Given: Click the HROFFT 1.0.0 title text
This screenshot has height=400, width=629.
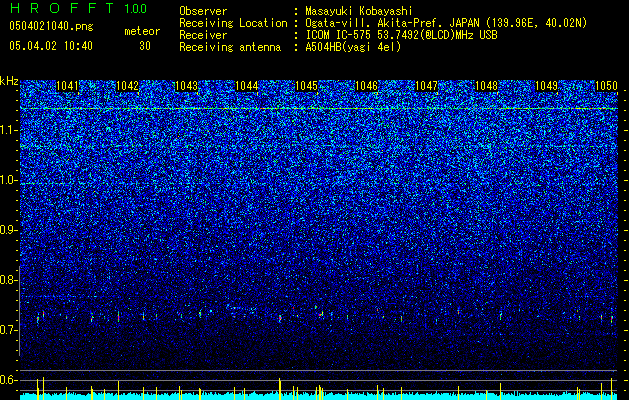Looking at the screenshot, I should click(79, 8).
